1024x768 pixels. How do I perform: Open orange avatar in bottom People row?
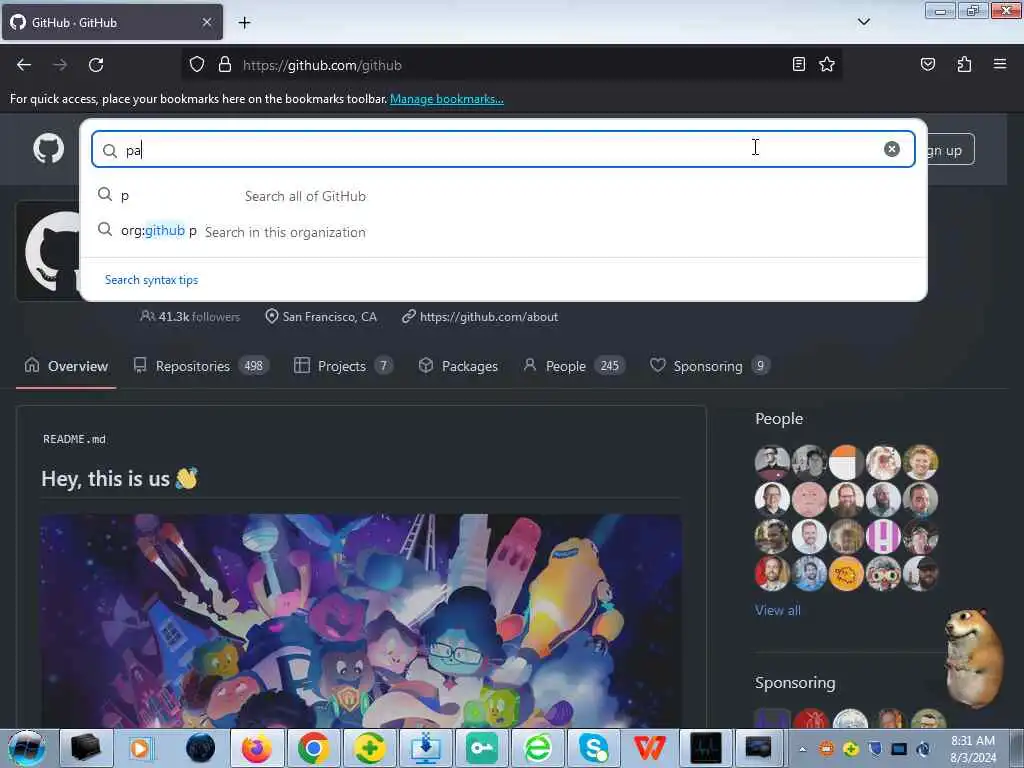[x=846, y=573]
